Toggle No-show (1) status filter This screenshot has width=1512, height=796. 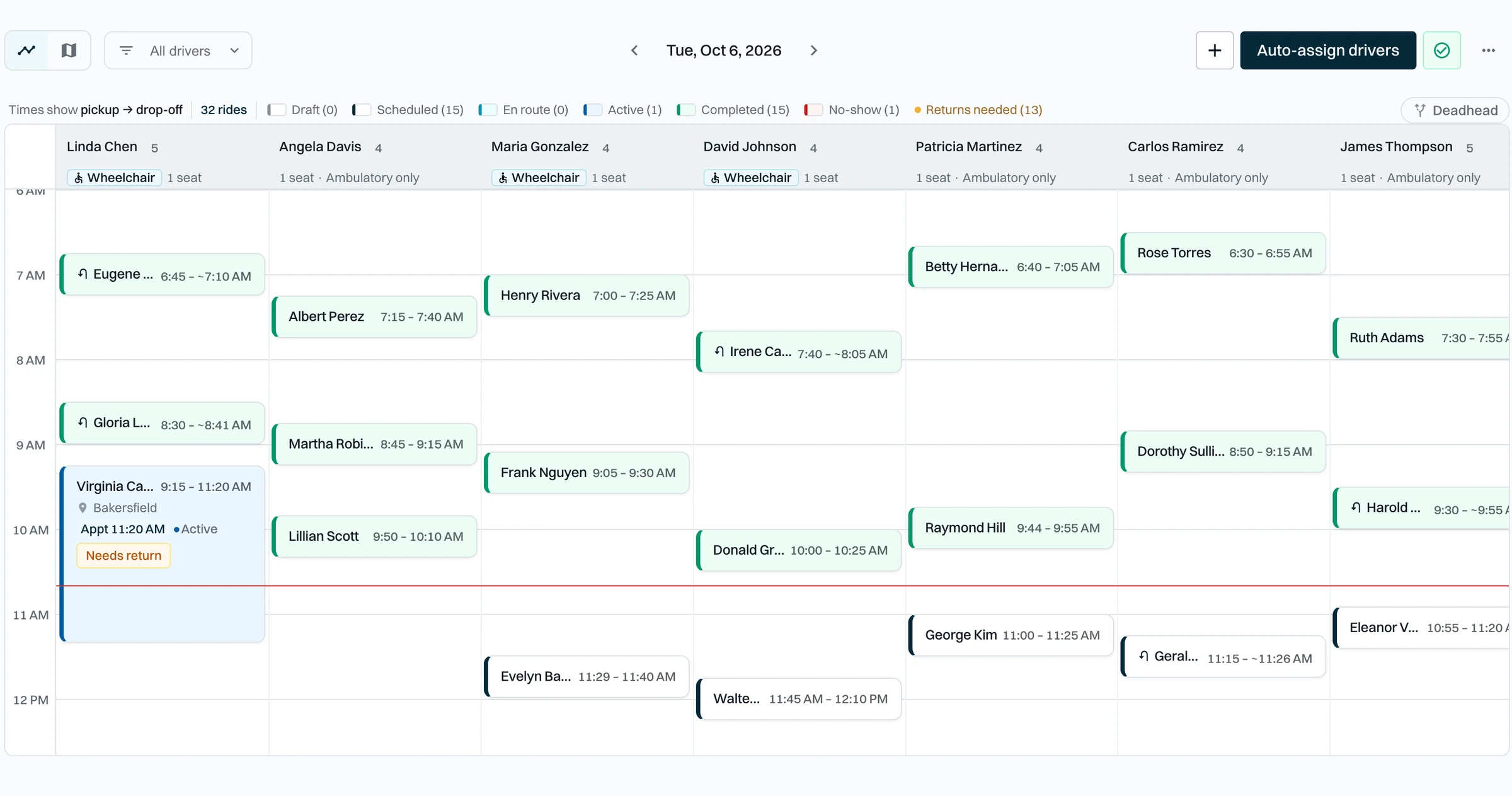(x=852, y=110)
